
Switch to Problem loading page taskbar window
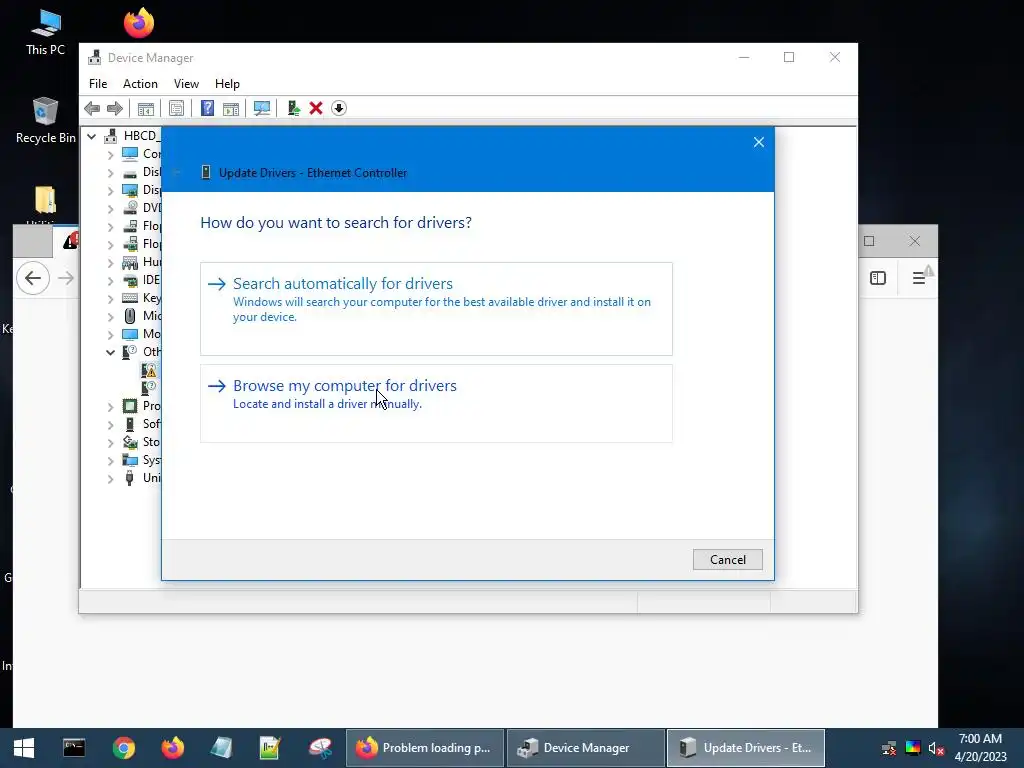click(x=424, y=748)
